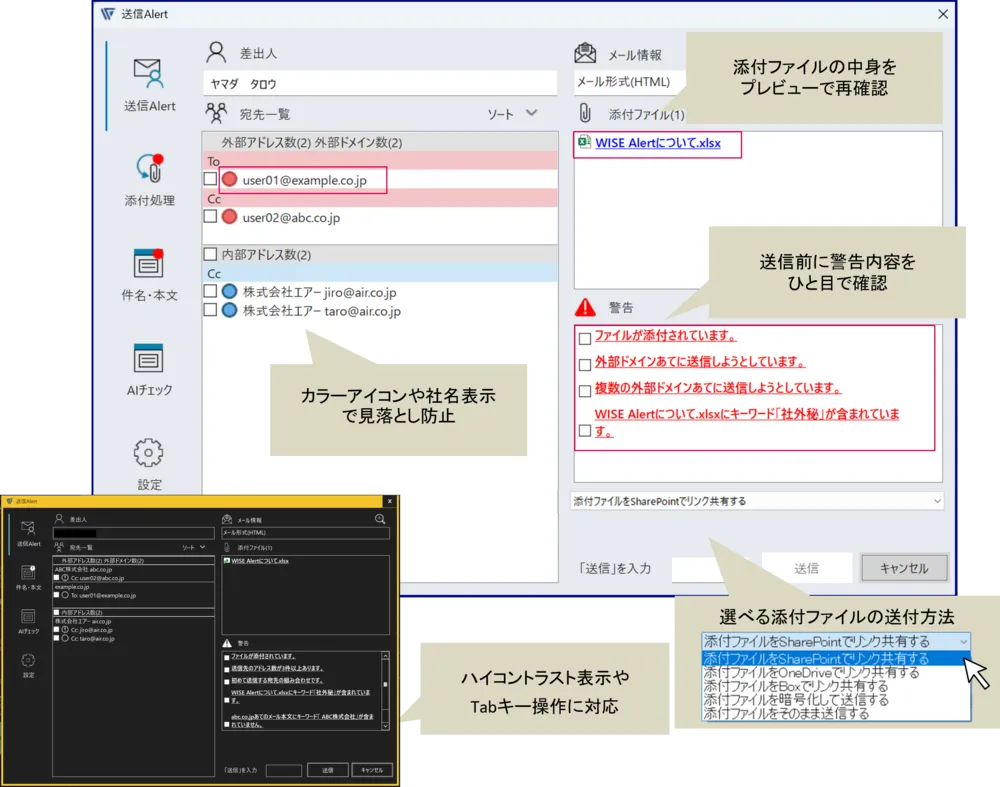Click the キャンセル button in the dark window
1000x787 pixels.
[x=372, y=770]
